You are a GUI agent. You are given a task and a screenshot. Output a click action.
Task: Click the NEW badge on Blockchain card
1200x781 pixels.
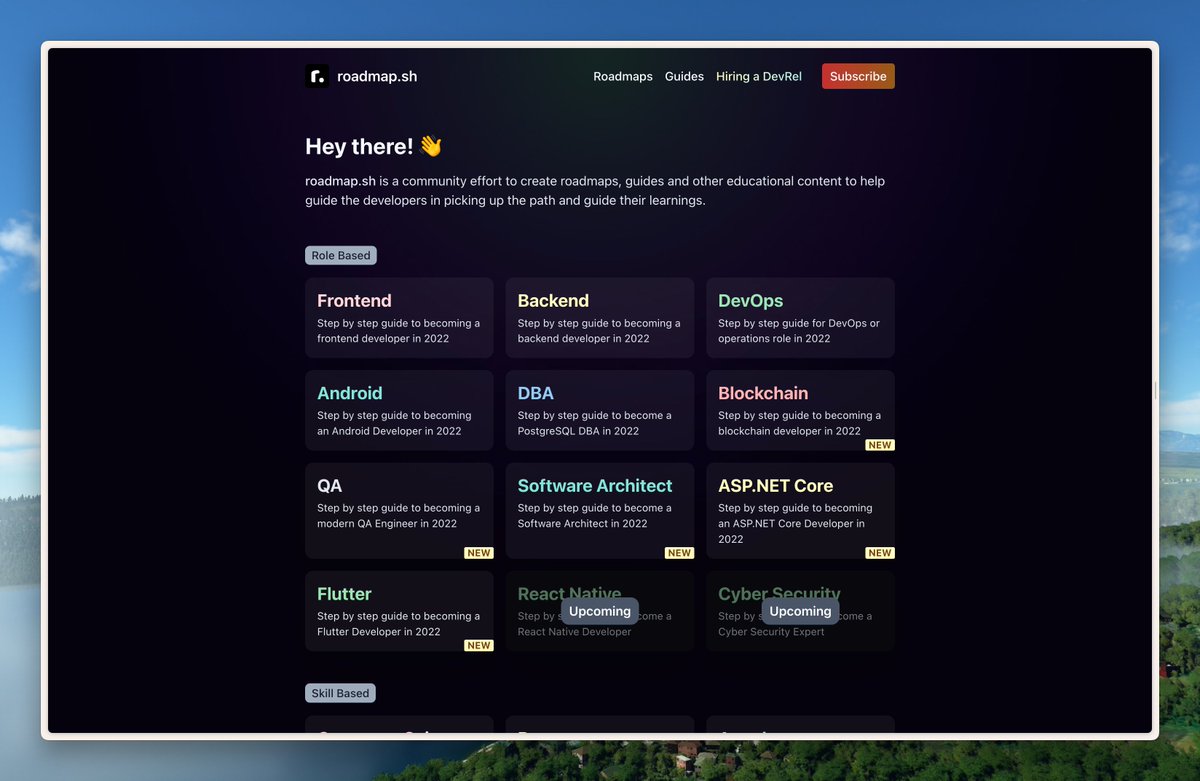(880, 445)
